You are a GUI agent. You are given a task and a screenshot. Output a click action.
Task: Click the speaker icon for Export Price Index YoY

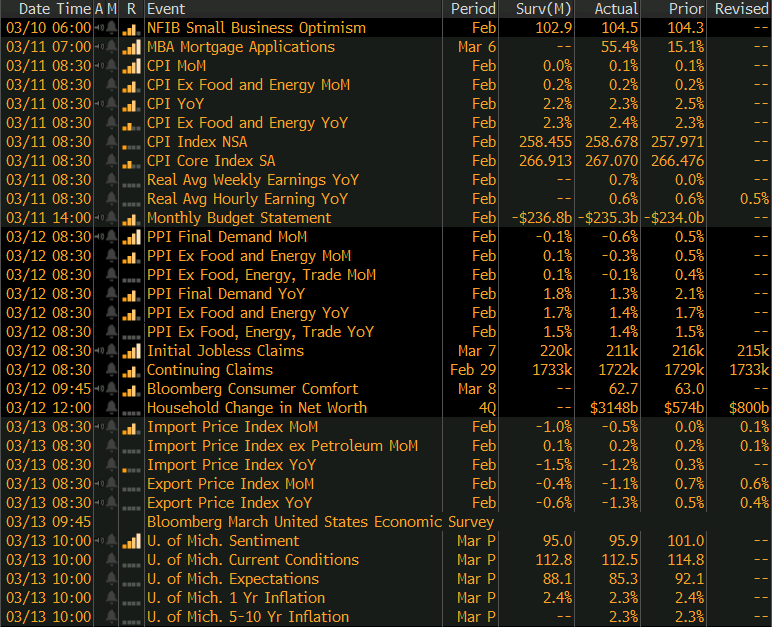click(99, 503)
